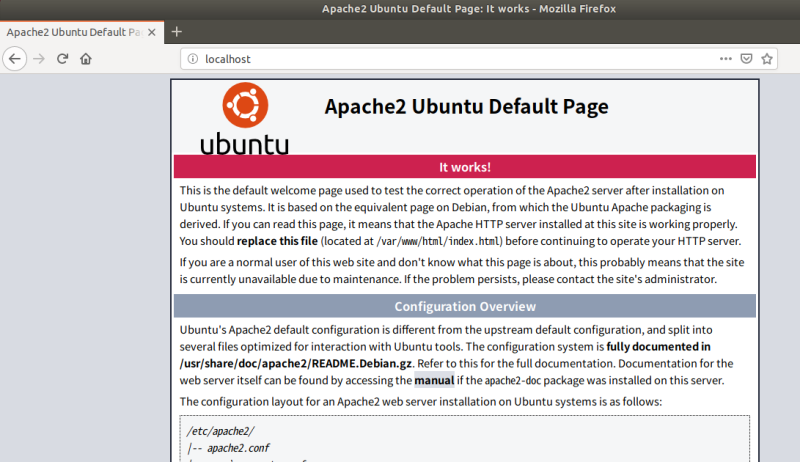Click the Forward arrow in the toolbar

coord(39,59)
